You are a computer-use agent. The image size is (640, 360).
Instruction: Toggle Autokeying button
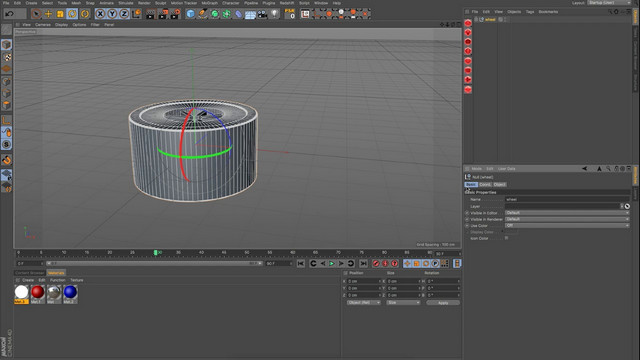(385, 264)
